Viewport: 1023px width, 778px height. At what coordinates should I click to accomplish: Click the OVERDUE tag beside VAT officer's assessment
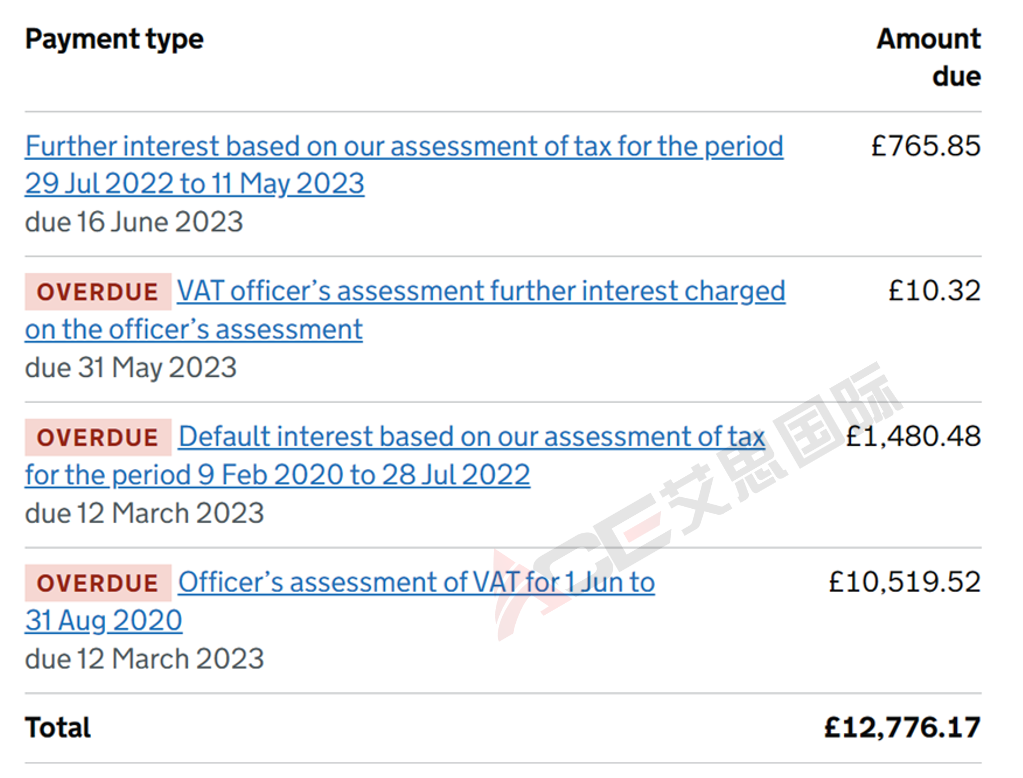coord(98,292)
